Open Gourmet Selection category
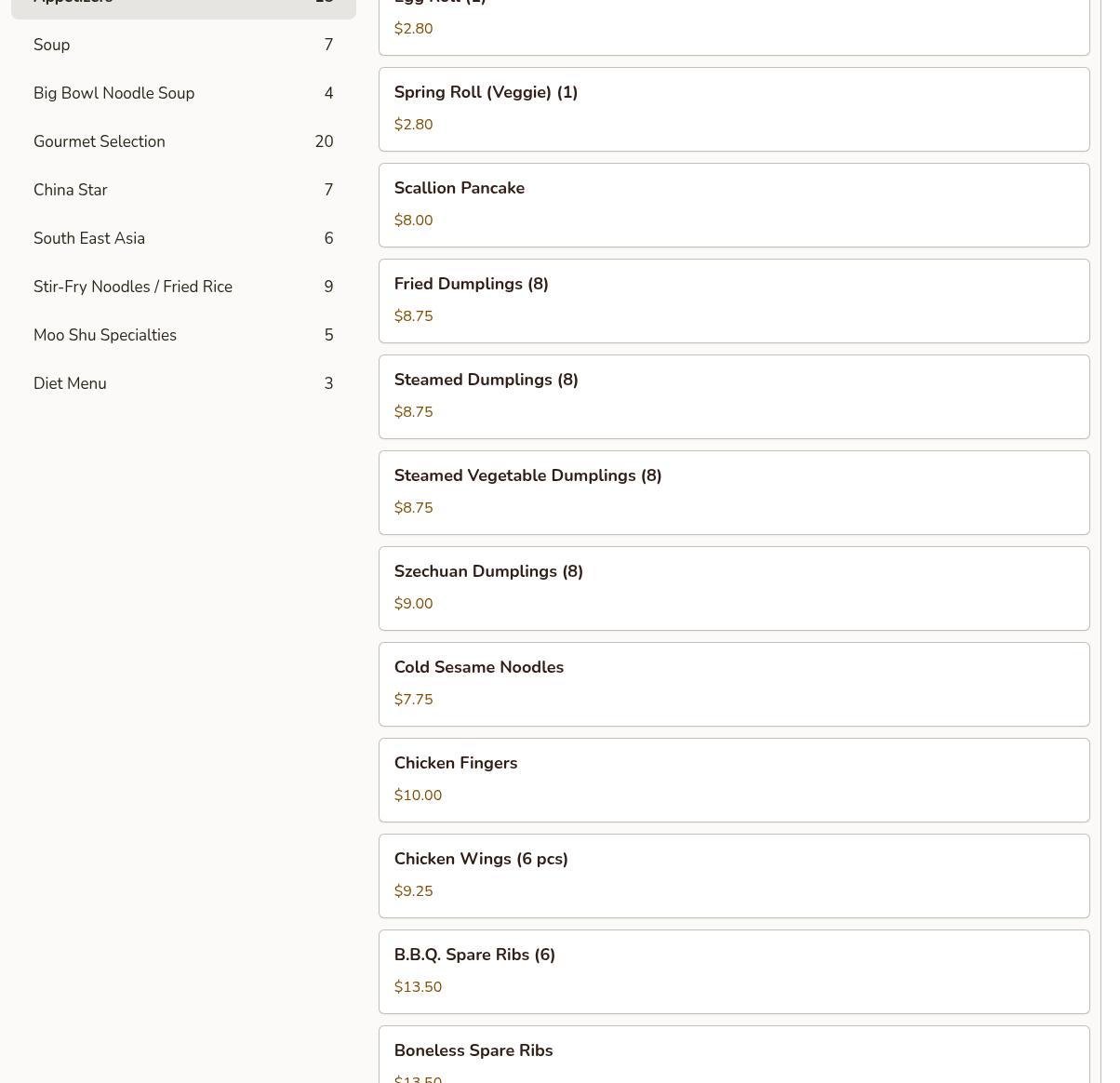Viewport: 1120px width, 1083px height. (183, 141)
